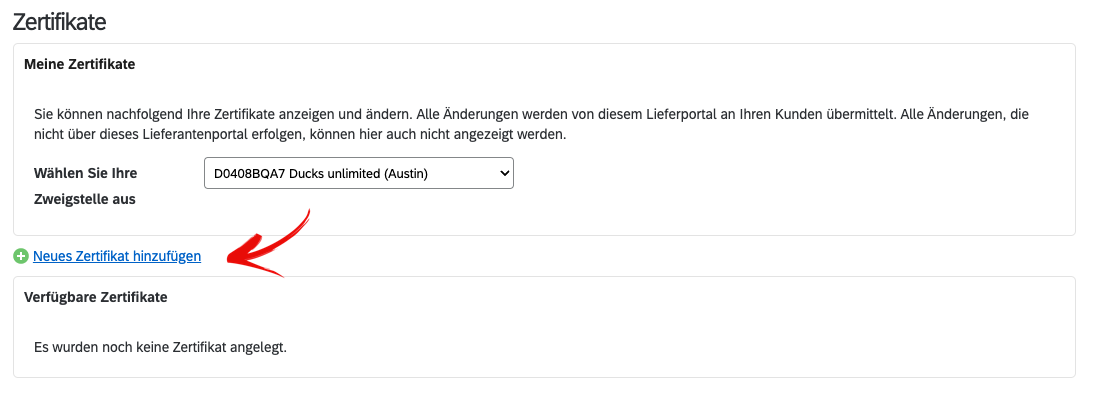The height and width of the screenshot is (393, 1094).
Task: Click the word Austin in the dropdown
Action: coord(406,174)
